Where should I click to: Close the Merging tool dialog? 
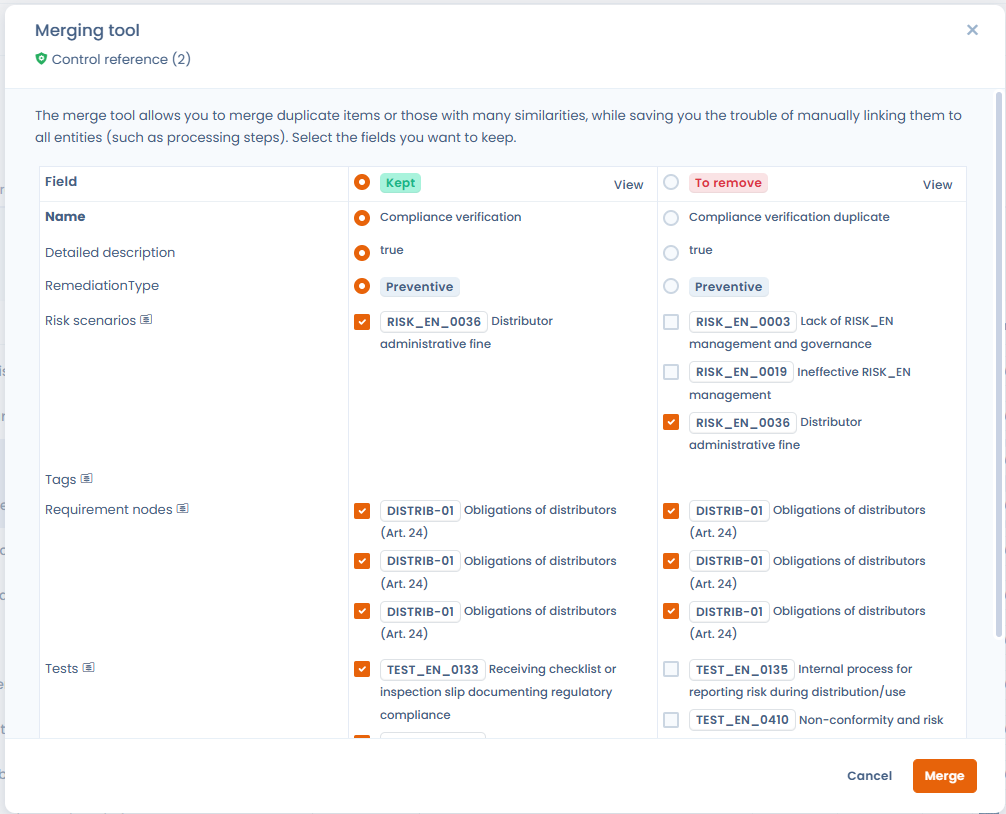tap(972, 30)
